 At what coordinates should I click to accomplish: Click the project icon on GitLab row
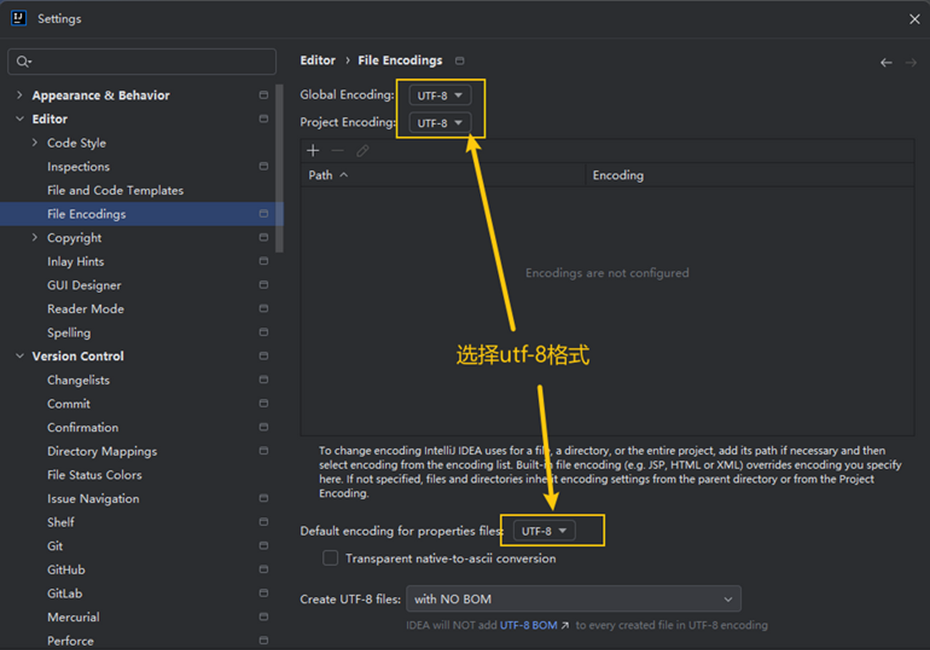coord(263,593)
